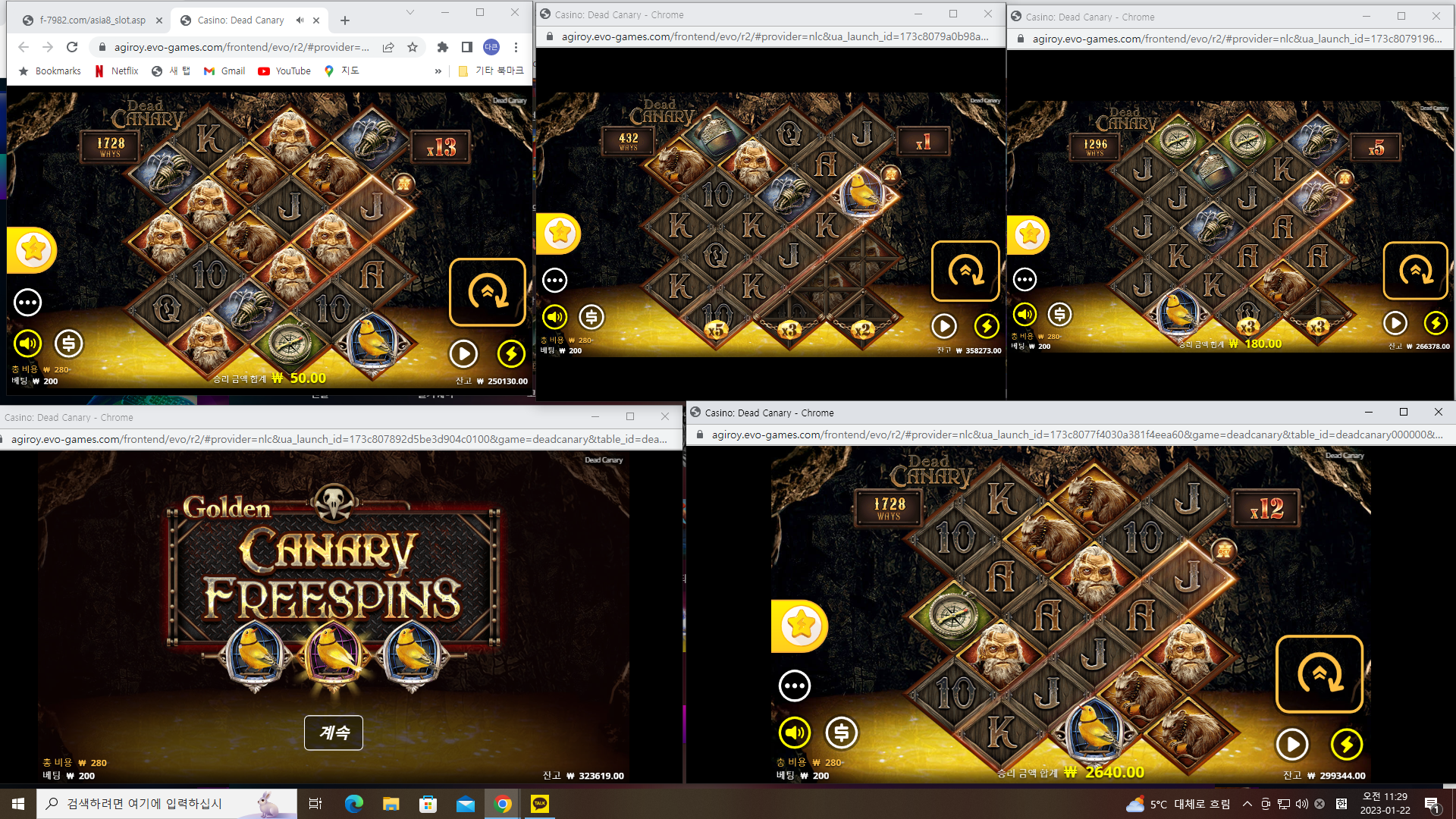This screenshot has width=1456, height=819.
Task: Open KakaoTalk from the taskbar
Action: tap(540, 804)
